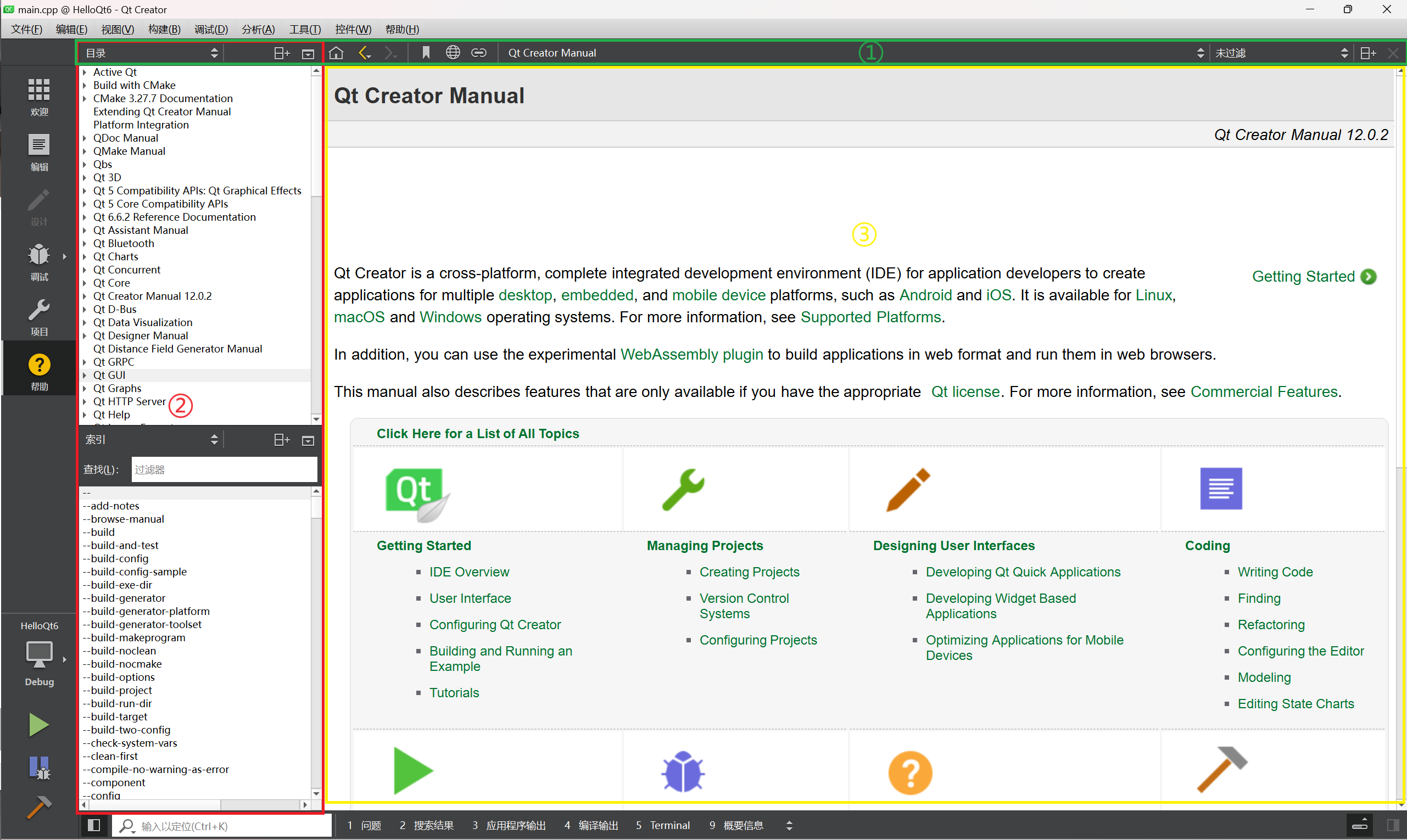Expand the Qt GUI tree node
This screenshot has width=1407, height=840.
coord(85,375)
